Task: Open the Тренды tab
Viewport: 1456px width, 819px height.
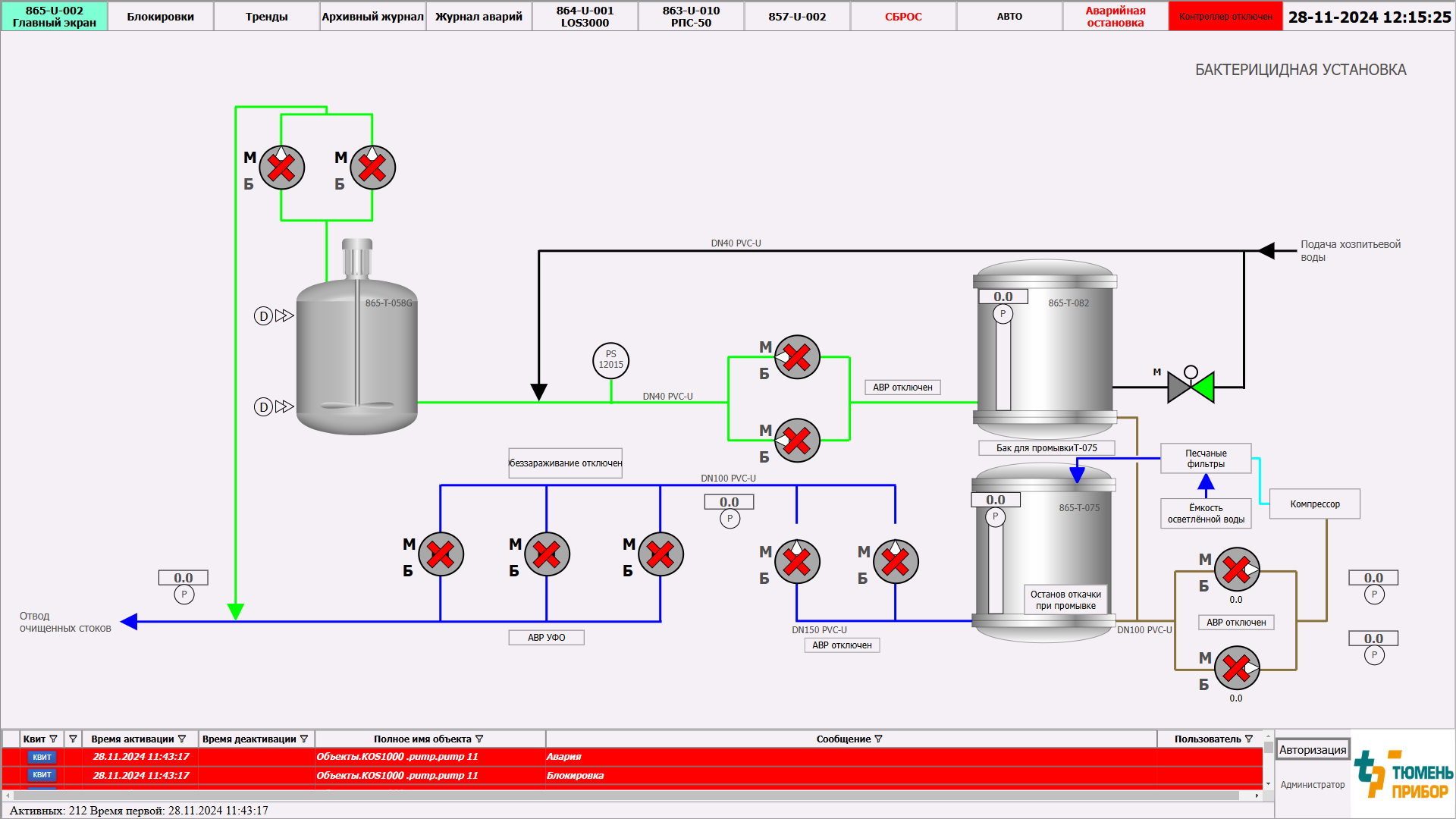Action: tap(266, 16)
